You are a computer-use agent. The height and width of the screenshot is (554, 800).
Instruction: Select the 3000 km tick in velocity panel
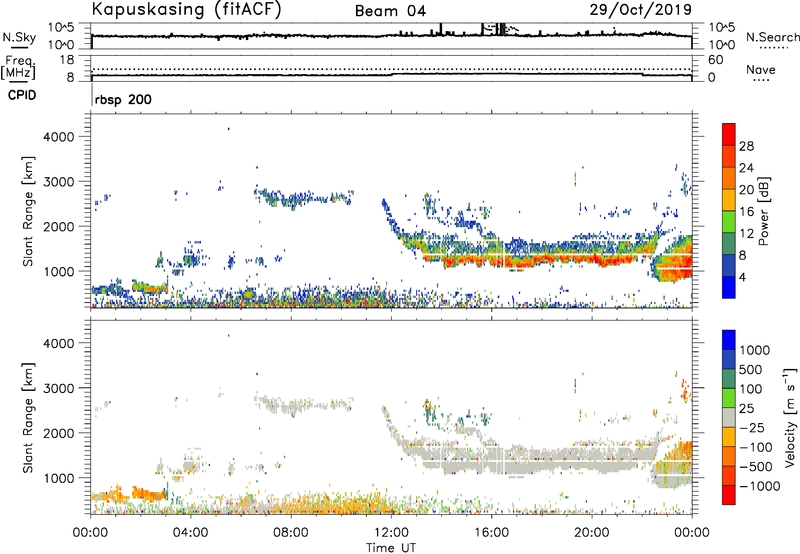click(58, 388)
